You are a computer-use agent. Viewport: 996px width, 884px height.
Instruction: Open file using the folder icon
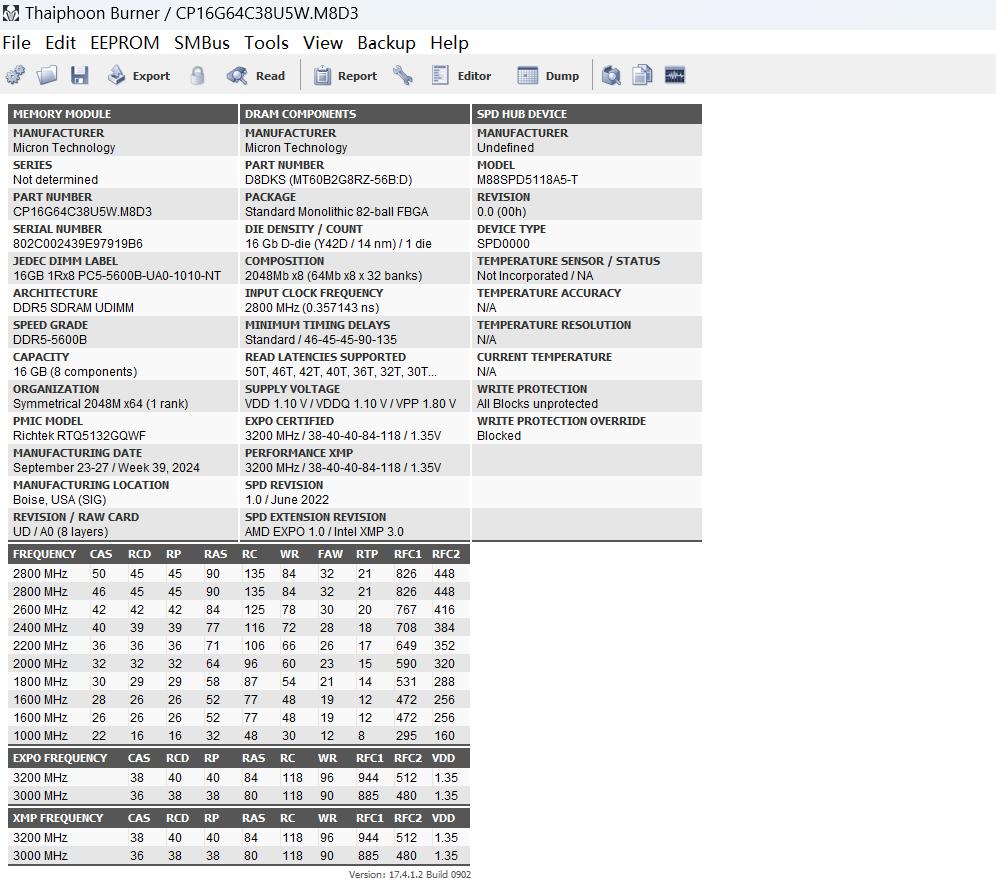[x=47, y=76]
